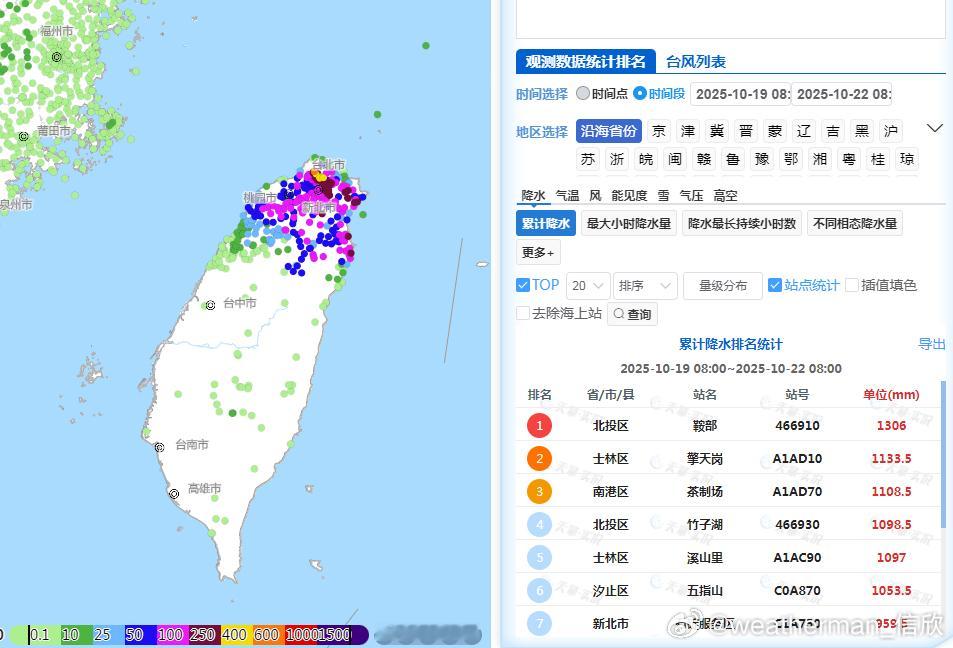Open the 降水 element tab
Screen dimensions: 953x648
pos(533,195)
